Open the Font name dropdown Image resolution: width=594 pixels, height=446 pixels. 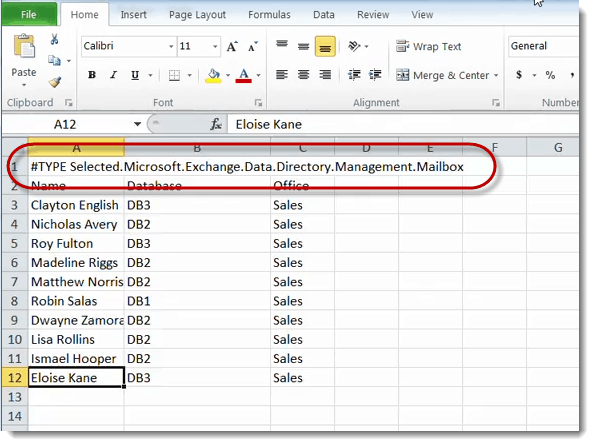tap(171, 47)
